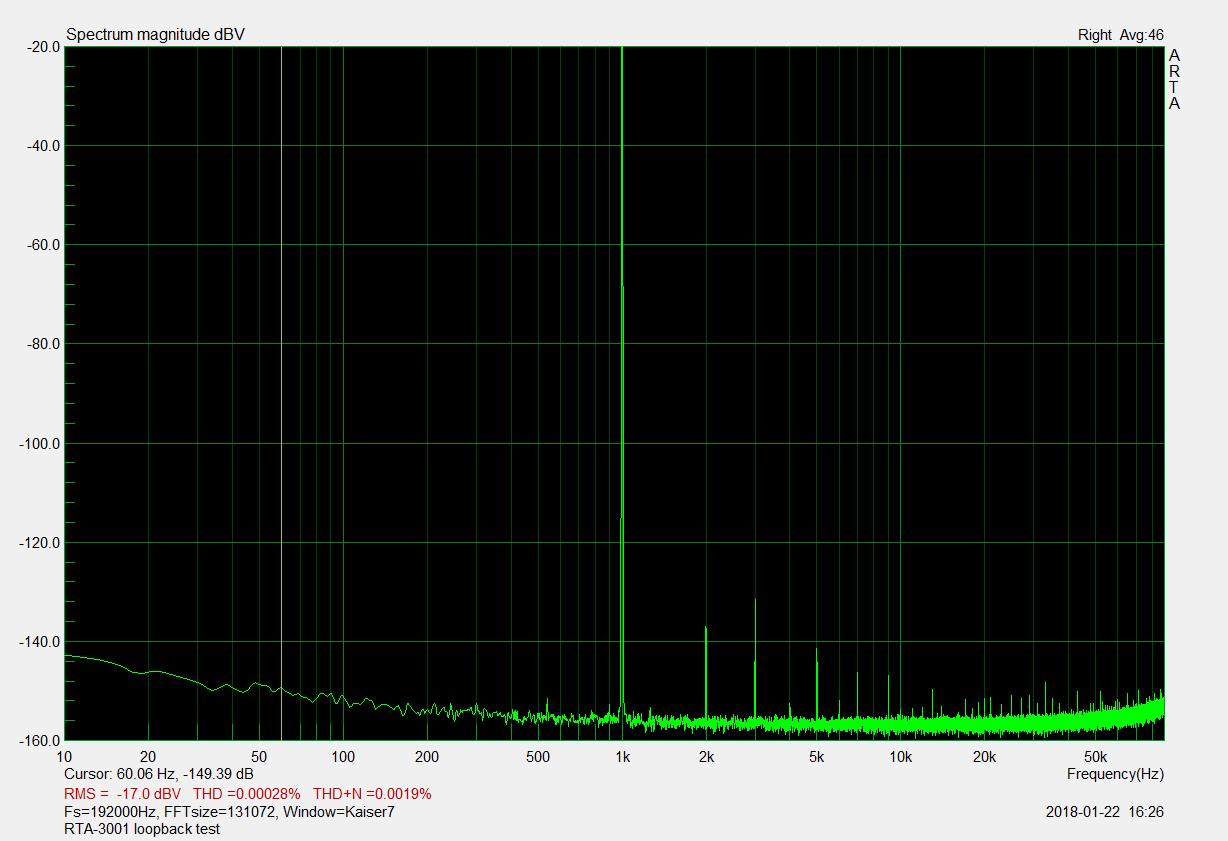The image size is (1228, 841).
Task: Click the 'RTA-3001 loopback test' caption
Action: pos(142,829)
